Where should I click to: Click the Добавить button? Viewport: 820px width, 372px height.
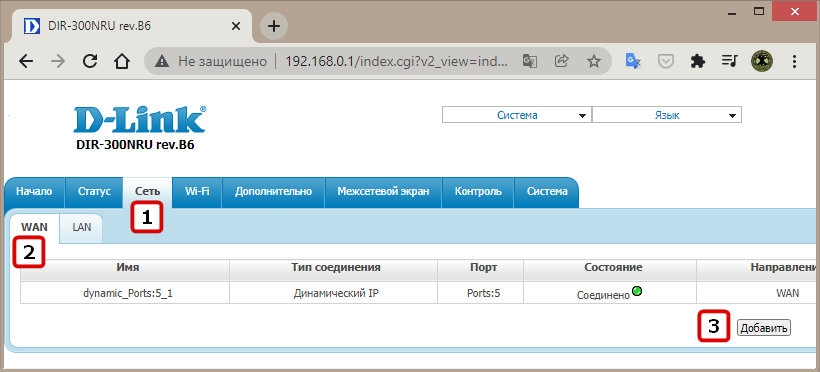(x=764, y=329)
